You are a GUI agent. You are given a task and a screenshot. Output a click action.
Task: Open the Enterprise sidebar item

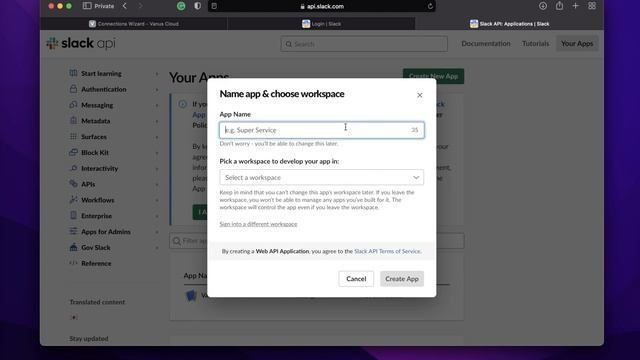click(96, 216)
